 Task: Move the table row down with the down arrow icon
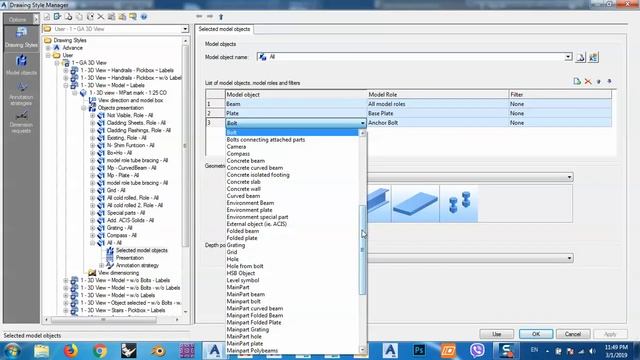point(609,82)
